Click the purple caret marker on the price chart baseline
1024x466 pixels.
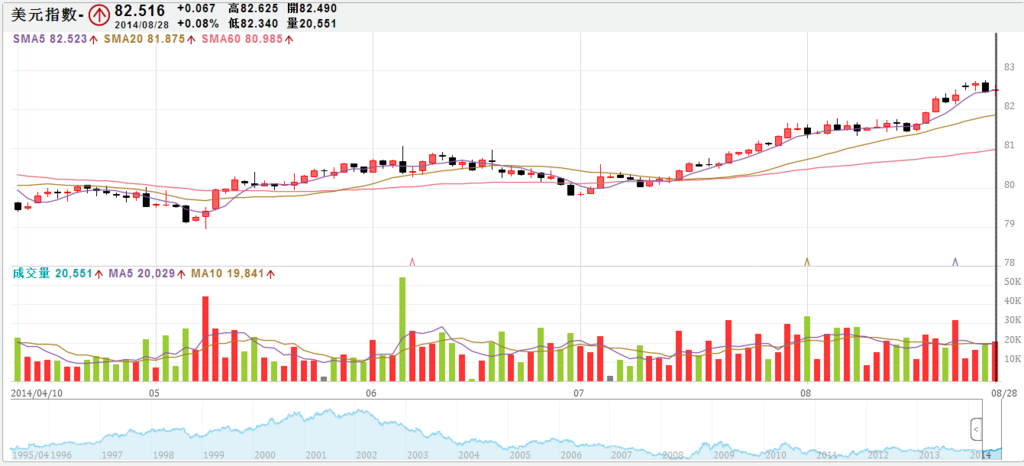coord(955,261)
